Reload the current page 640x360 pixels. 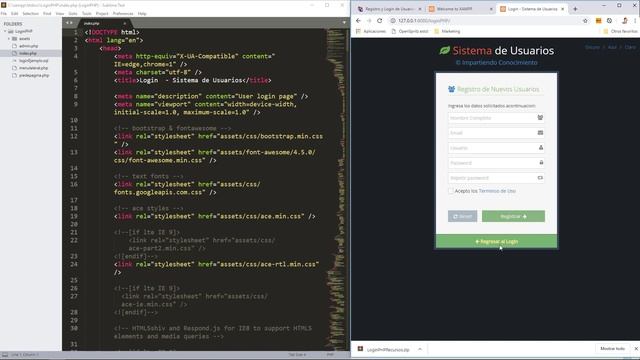click(380, 20)
